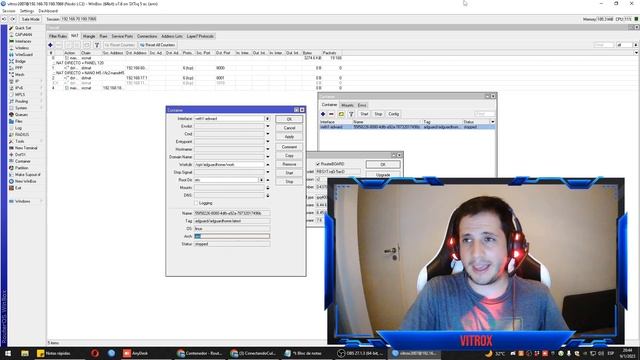Screen dimensions: 640x360
Task: Open Bridge in the sidebar
Action: pyautogui.click(x=20, y=61)
